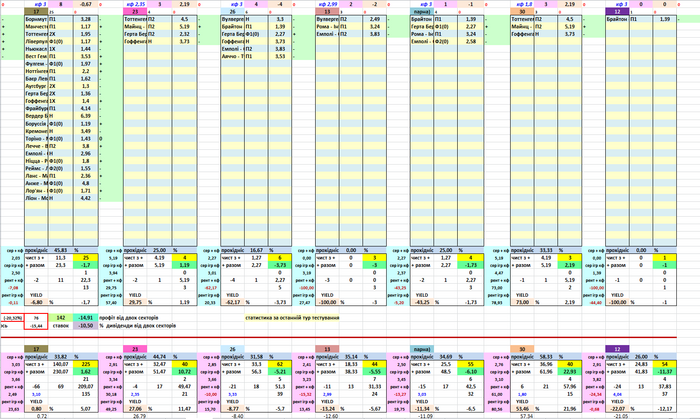Click the 4,42 odds cell for Ліон
Screen dimensions: 700x419
point(85,198)
